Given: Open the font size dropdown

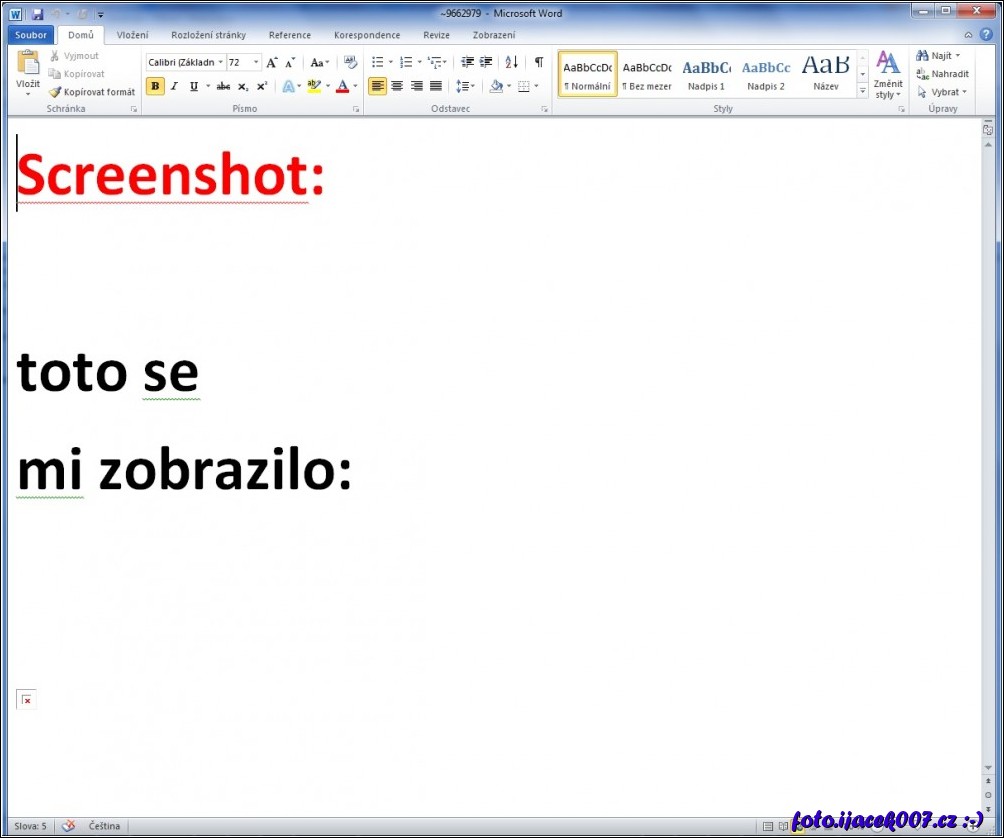Looking at the screenshot, I should click(x=256, y=62).
